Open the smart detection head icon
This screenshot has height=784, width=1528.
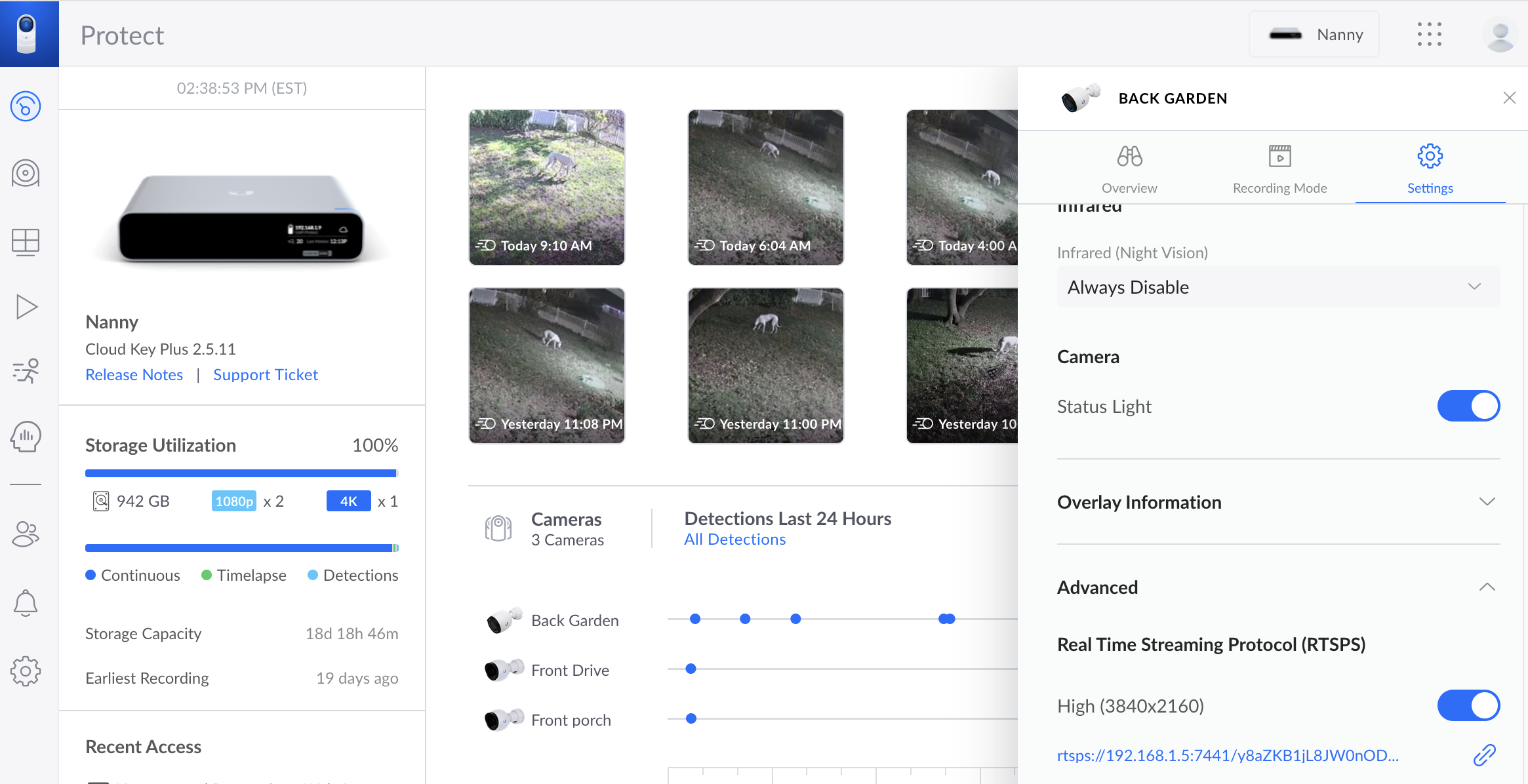(x=26, y=437)
